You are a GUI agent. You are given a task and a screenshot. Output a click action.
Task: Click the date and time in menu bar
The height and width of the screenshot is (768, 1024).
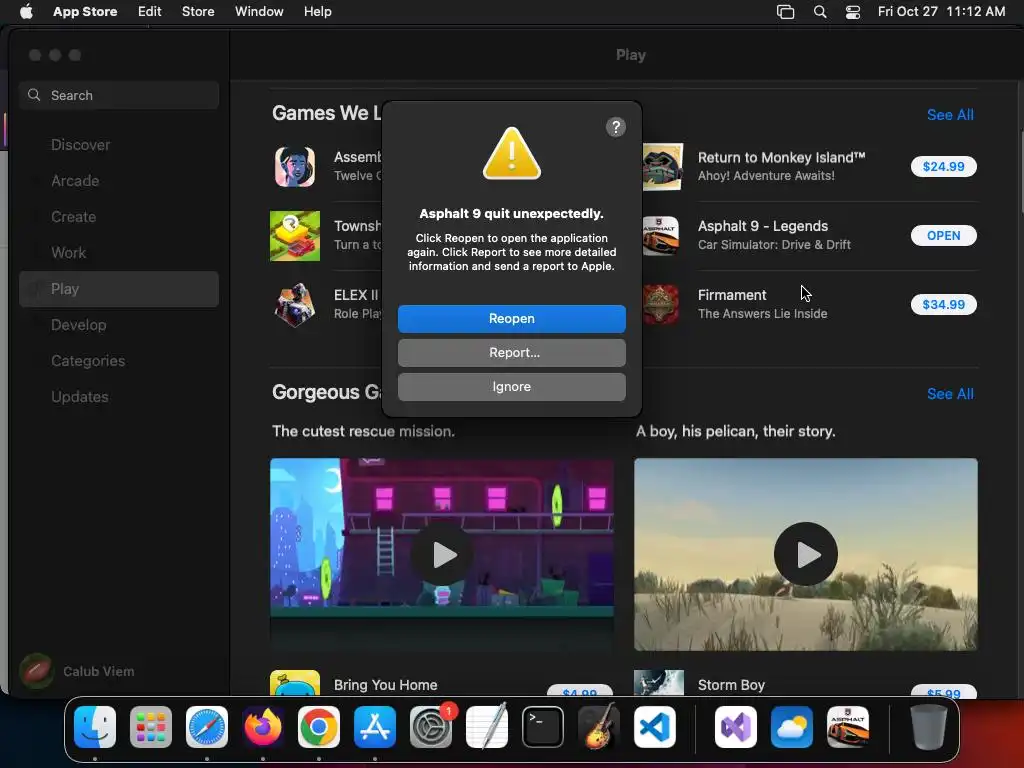941,12
